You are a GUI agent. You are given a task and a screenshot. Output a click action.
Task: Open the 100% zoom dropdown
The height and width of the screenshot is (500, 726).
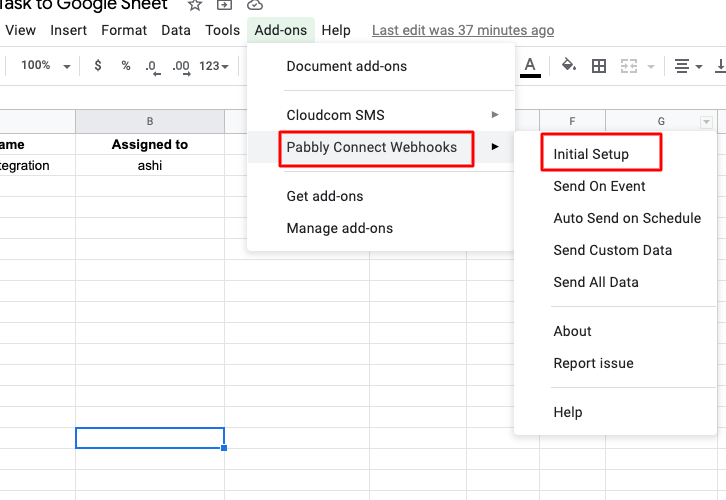pyautogui.click(x=45, y=66)
